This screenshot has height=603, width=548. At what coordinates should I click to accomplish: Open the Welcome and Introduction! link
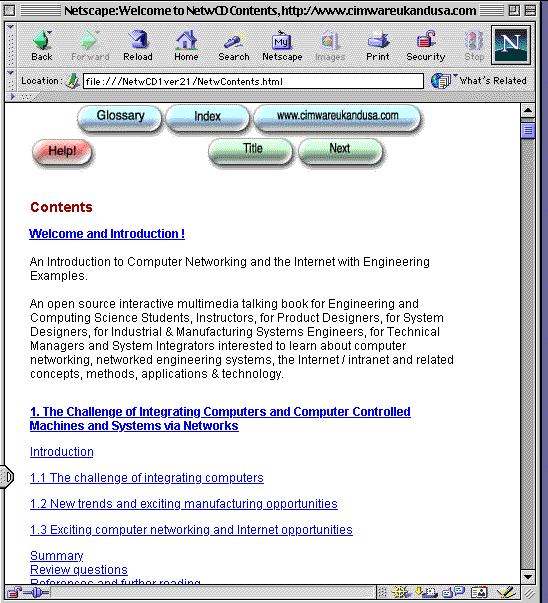tap(107, 234)
